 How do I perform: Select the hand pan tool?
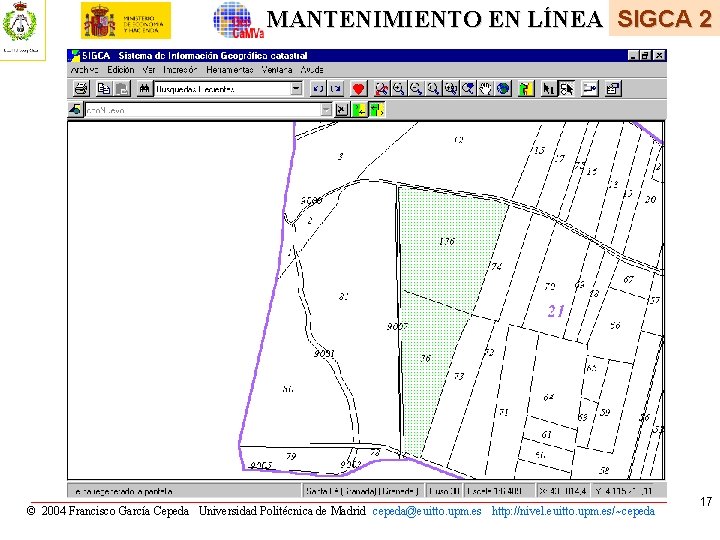[x=485, y=88]
